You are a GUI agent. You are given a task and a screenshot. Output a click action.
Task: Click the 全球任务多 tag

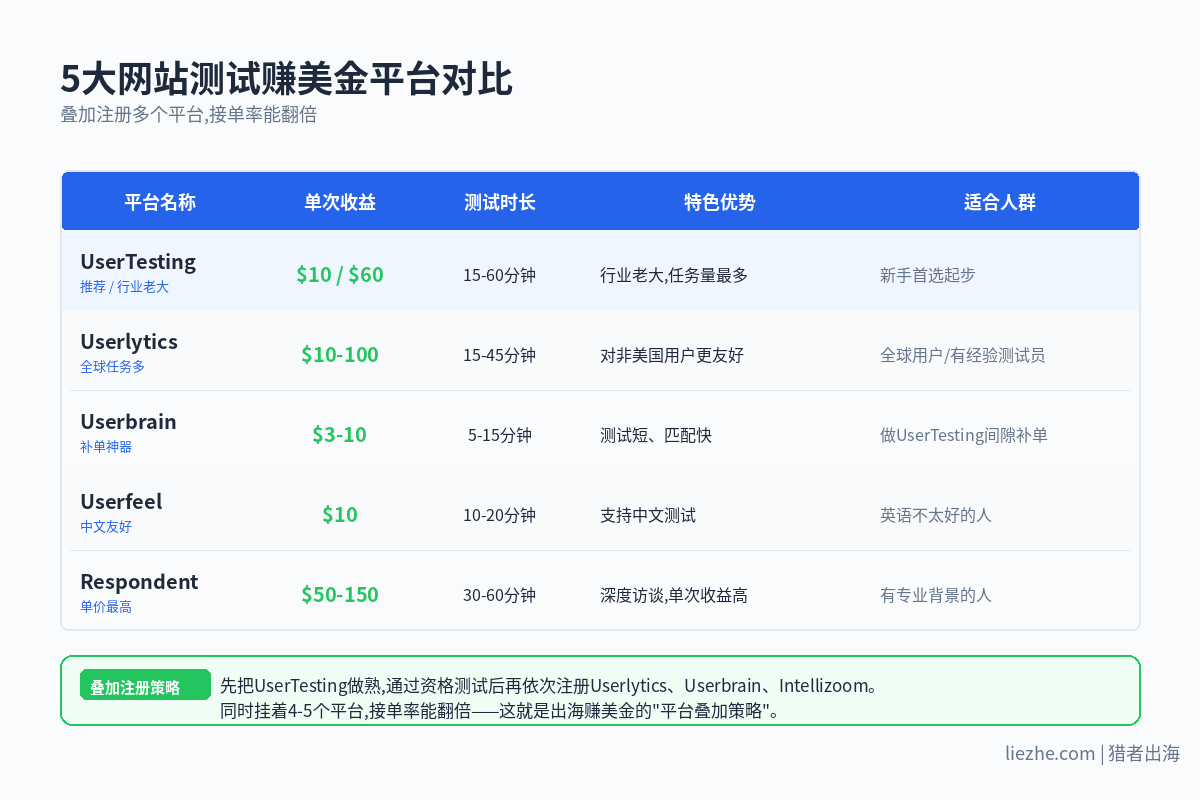point(113,367)
